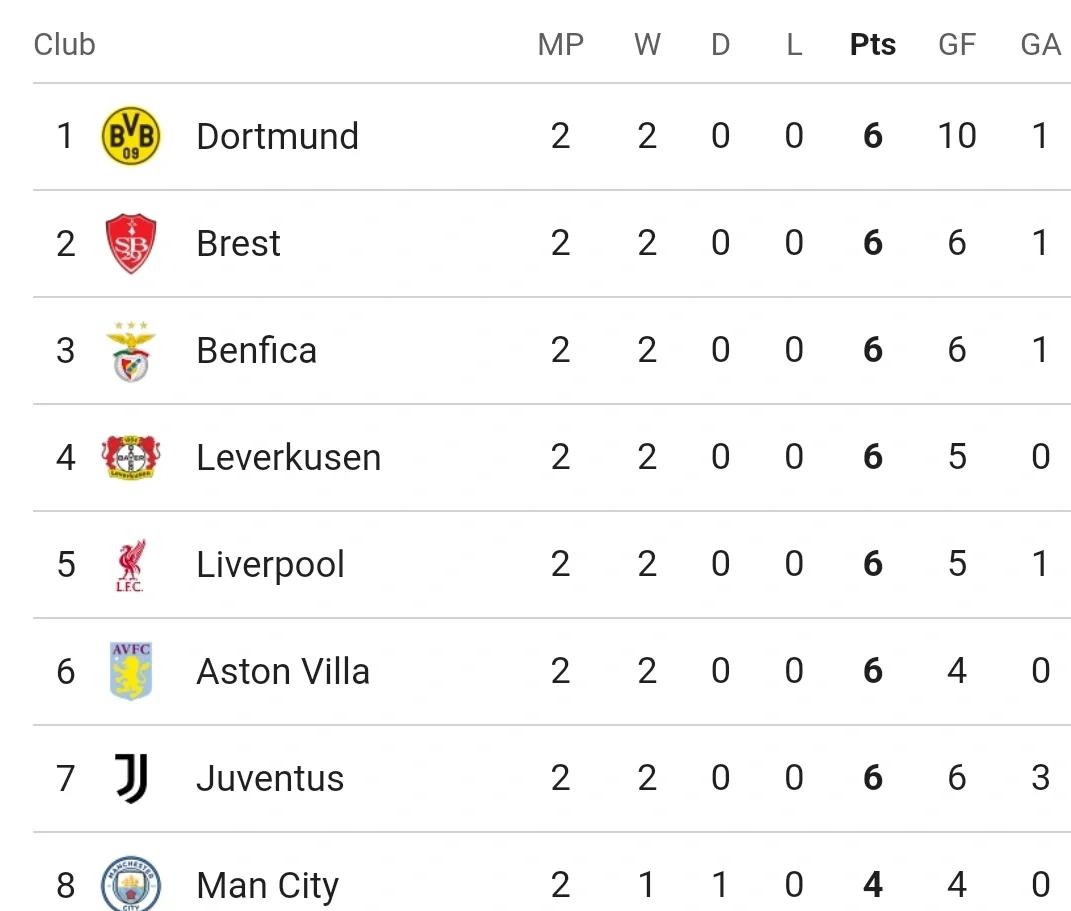Screen dimensions: 1071x911
Task: Select the Leverkusen team name
Action: (x=288, y=458)
